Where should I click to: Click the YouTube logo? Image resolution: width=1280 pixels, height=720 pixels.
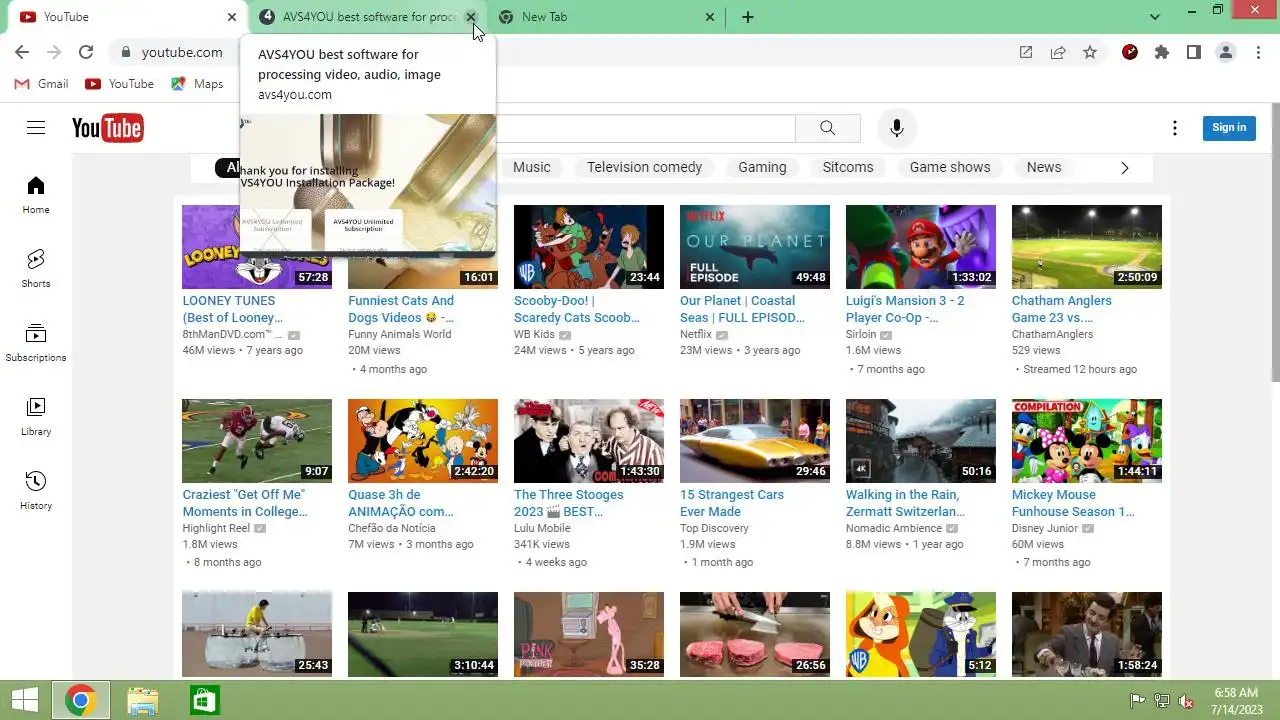click(x=108, y=128)
